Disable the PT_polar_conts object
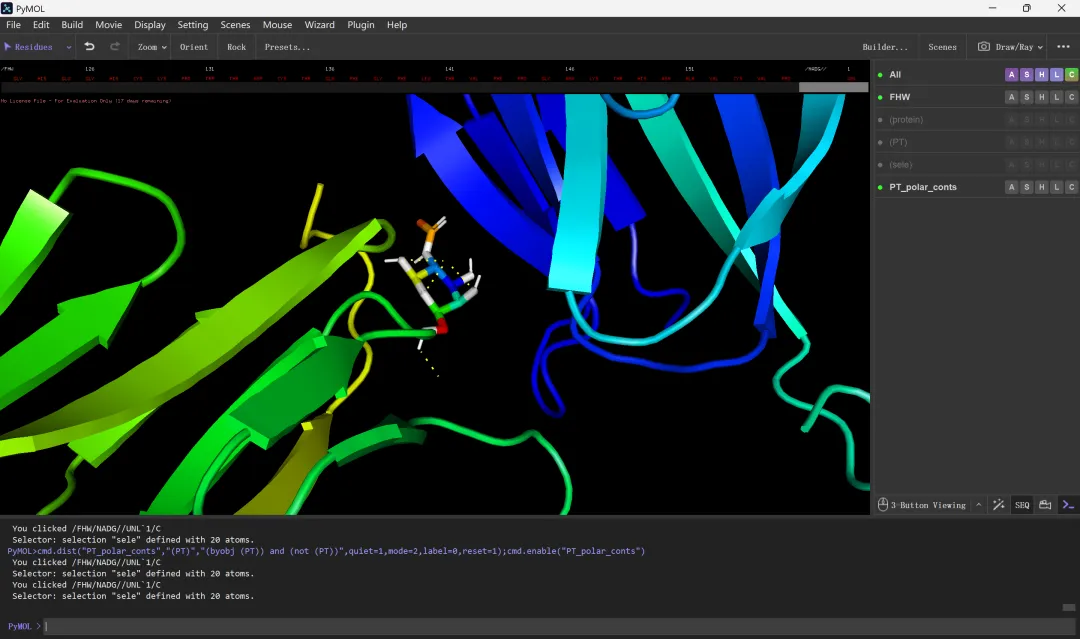 (880, 187)
